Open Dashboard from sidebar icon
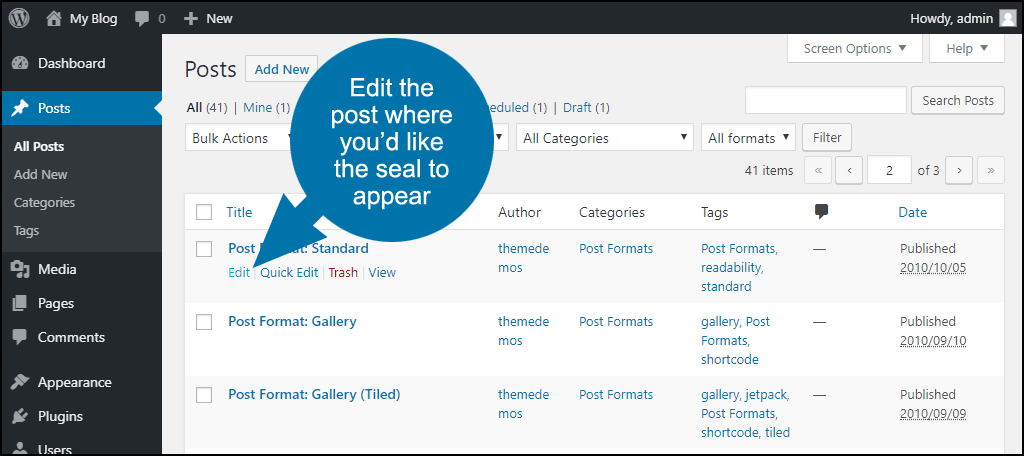The image size is (1024, 456). 20,63
